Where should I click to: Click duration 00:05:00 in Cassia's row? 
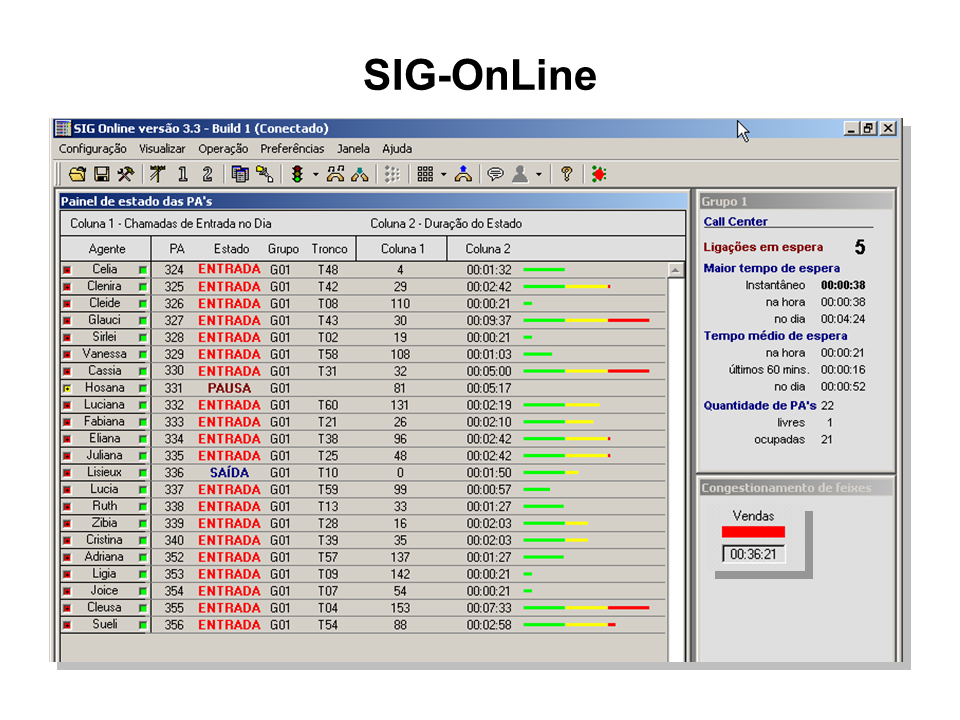pyautogui.click(x=489, y=371)
